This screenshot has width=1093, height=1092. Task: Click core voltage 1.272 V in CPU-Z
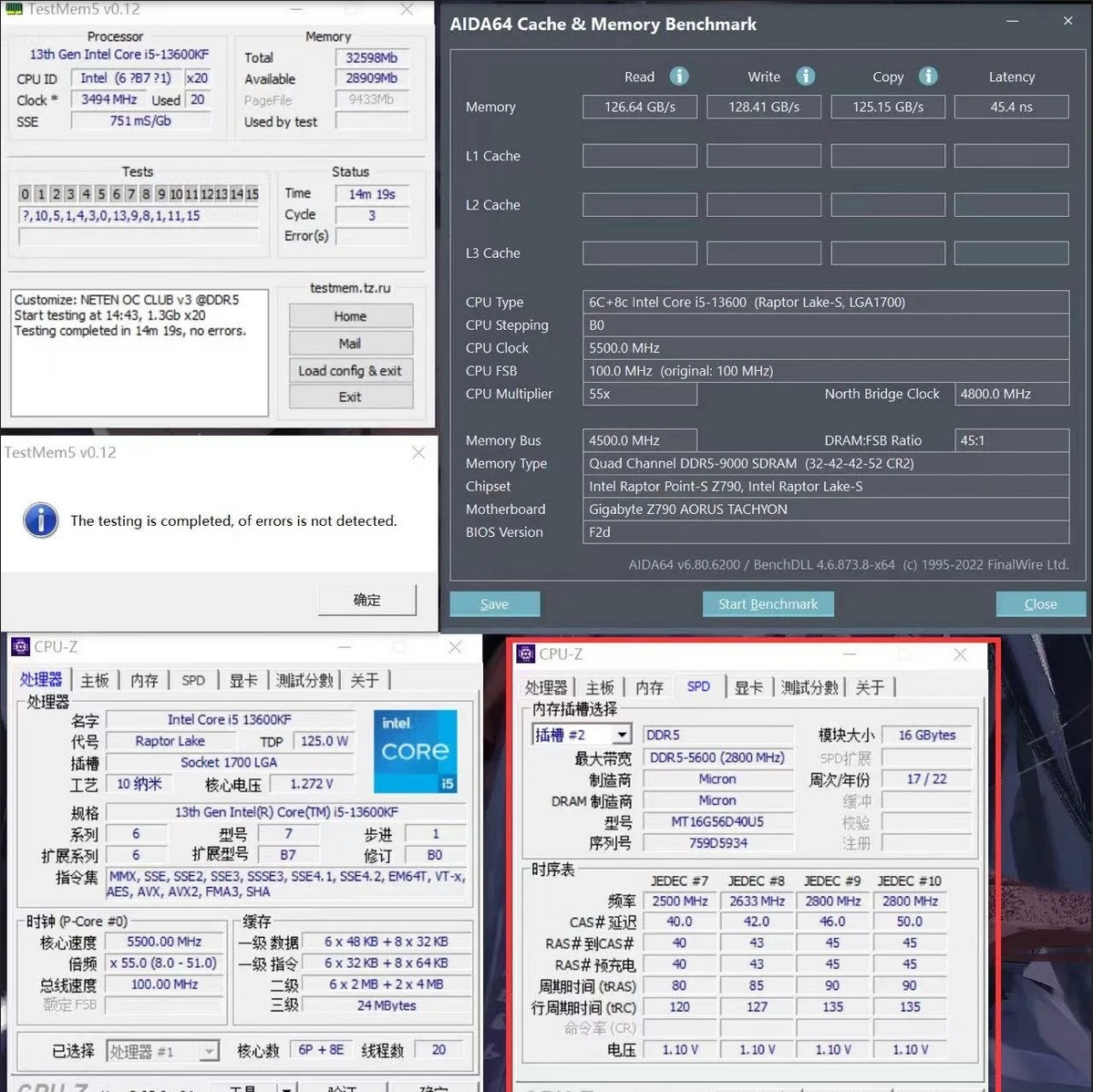pos(311,784)
